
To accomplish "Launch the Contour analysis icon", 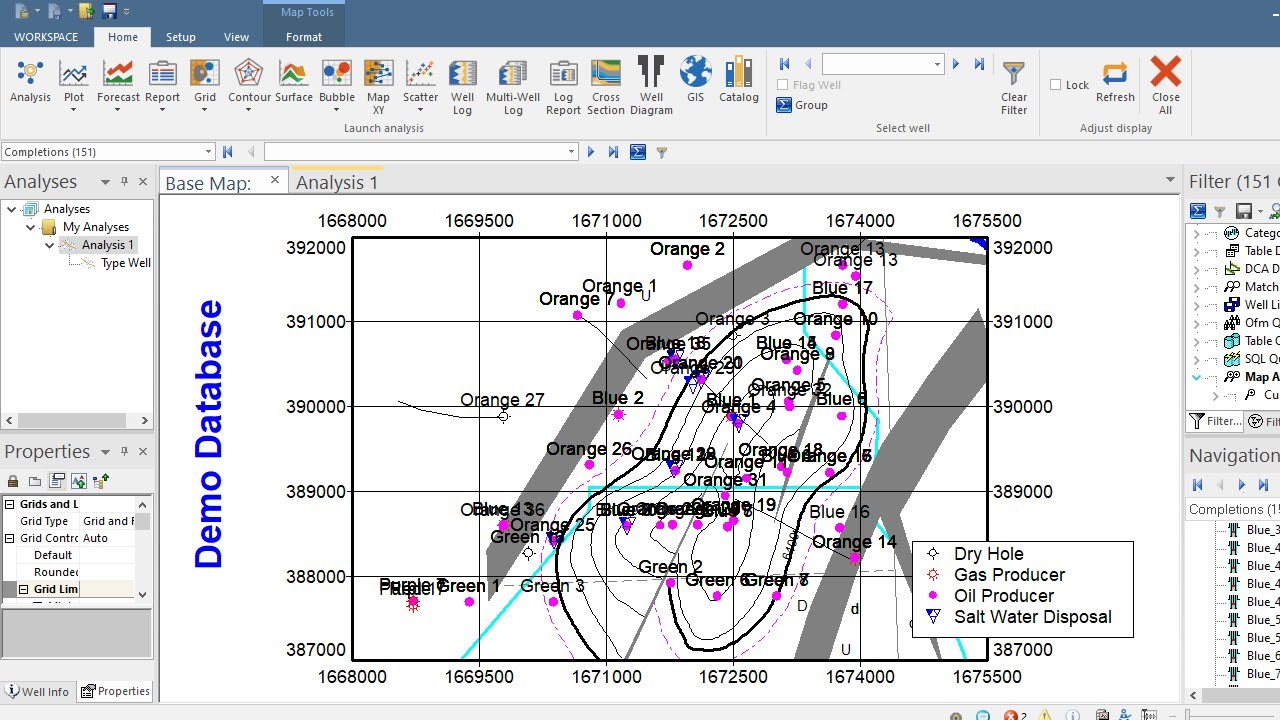I will point(249,79).
